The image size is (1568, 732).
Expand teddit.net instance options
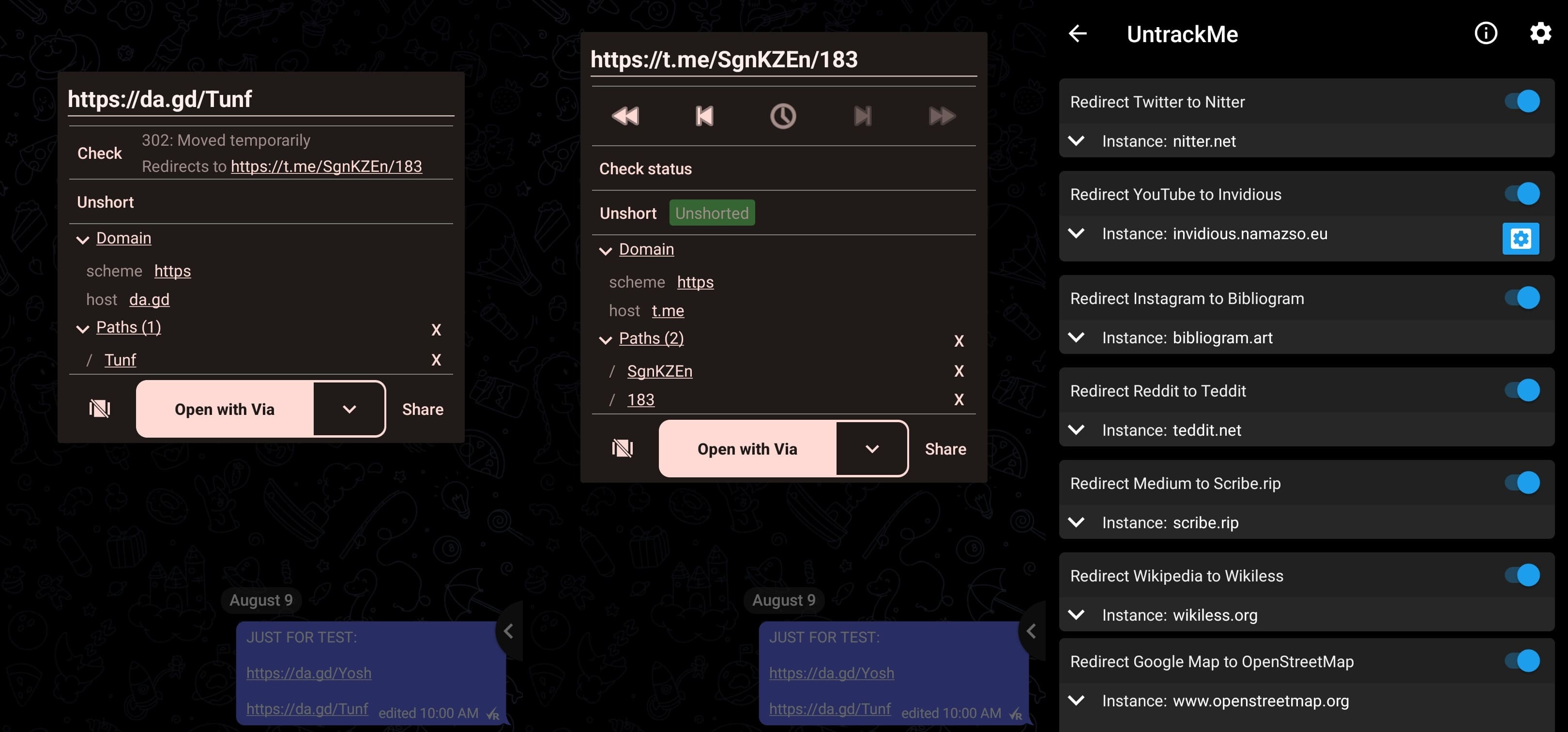point(1076,429)
